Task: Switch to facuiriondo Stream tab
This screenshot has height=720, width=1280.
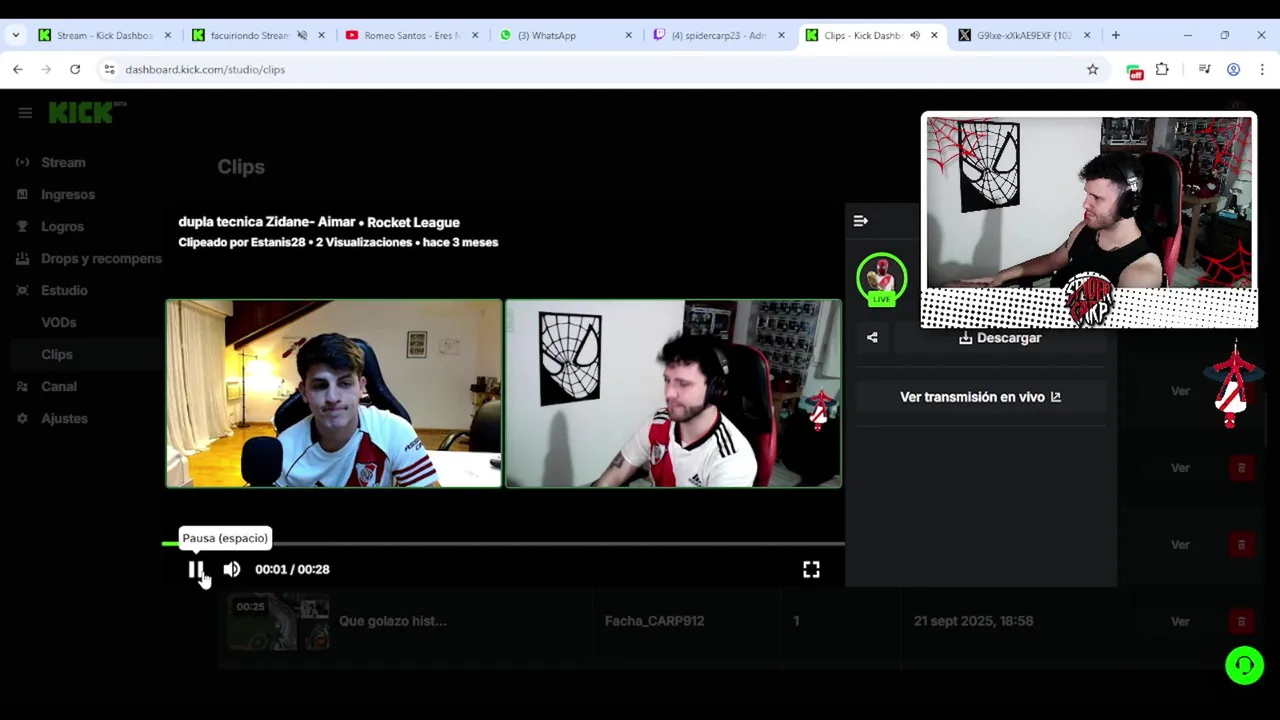Action: pos(248,35)
